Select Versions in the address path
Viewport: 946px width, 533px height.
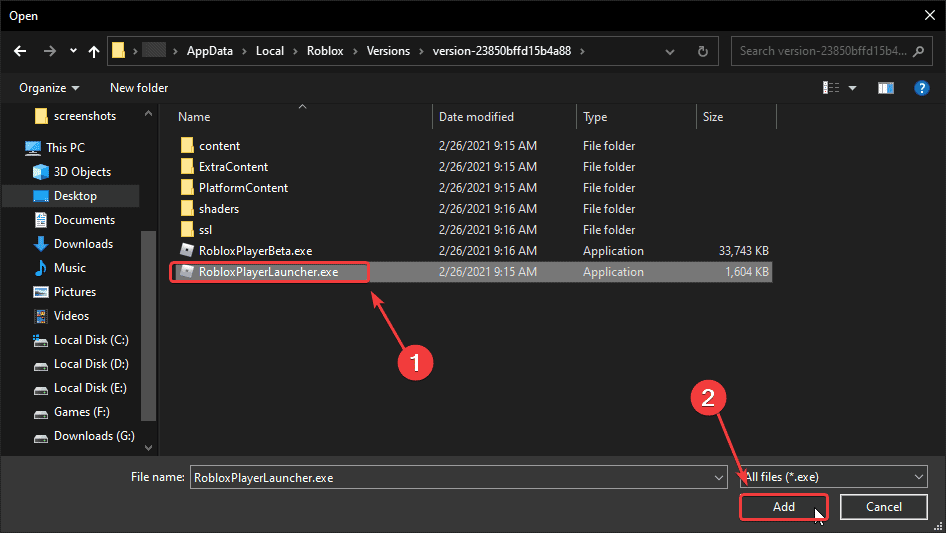tap(388, 51)
